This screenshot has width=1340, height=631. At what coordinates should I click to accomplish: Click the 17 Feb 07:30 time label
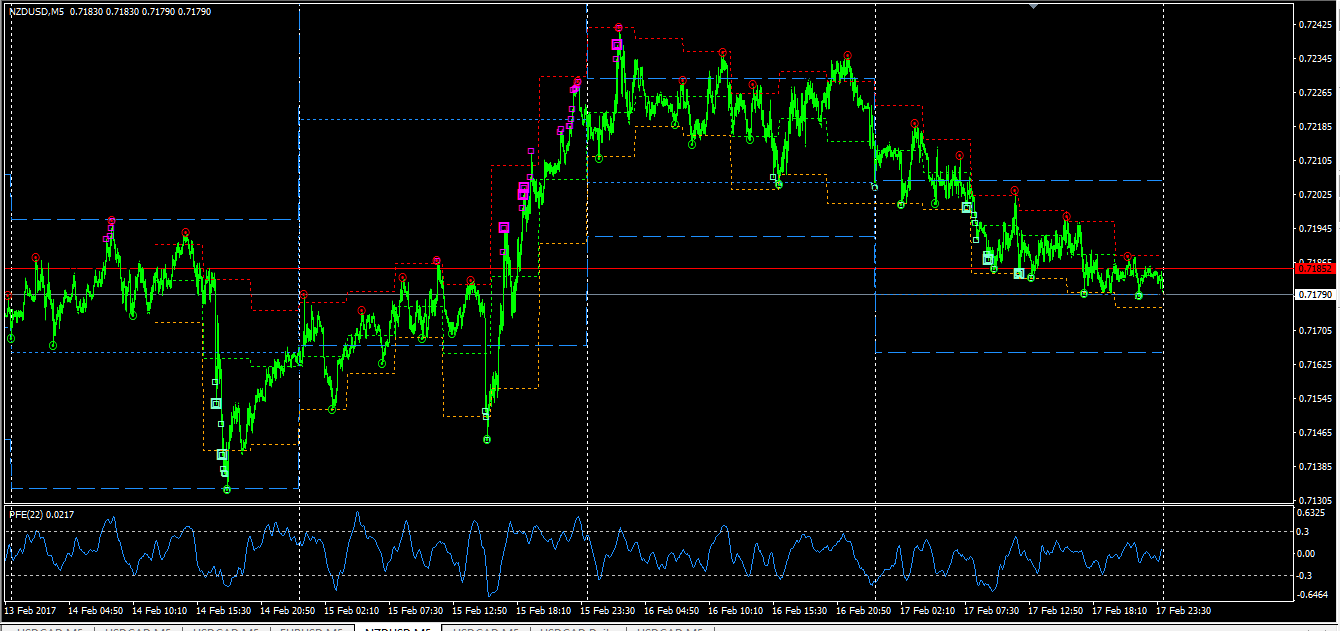pos(992,609)
